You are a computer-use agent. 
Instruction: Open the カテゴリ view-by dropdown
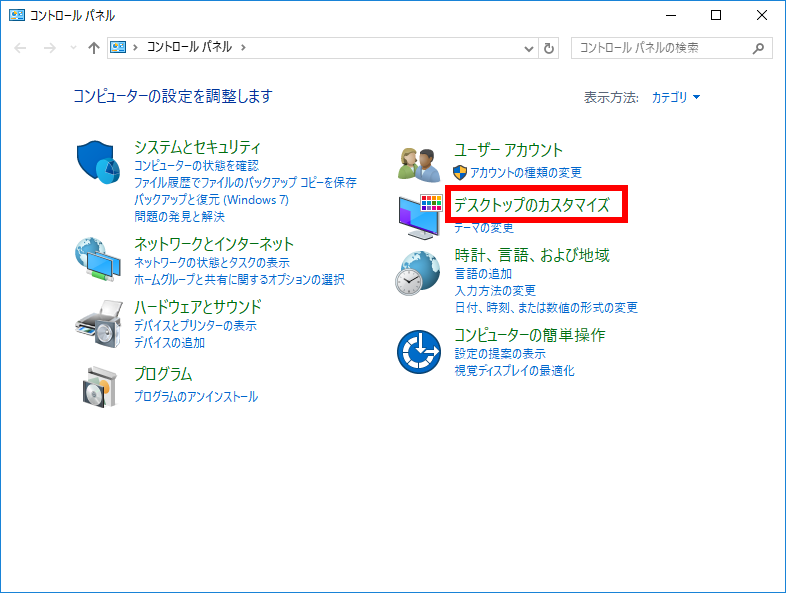pos(676,97)
